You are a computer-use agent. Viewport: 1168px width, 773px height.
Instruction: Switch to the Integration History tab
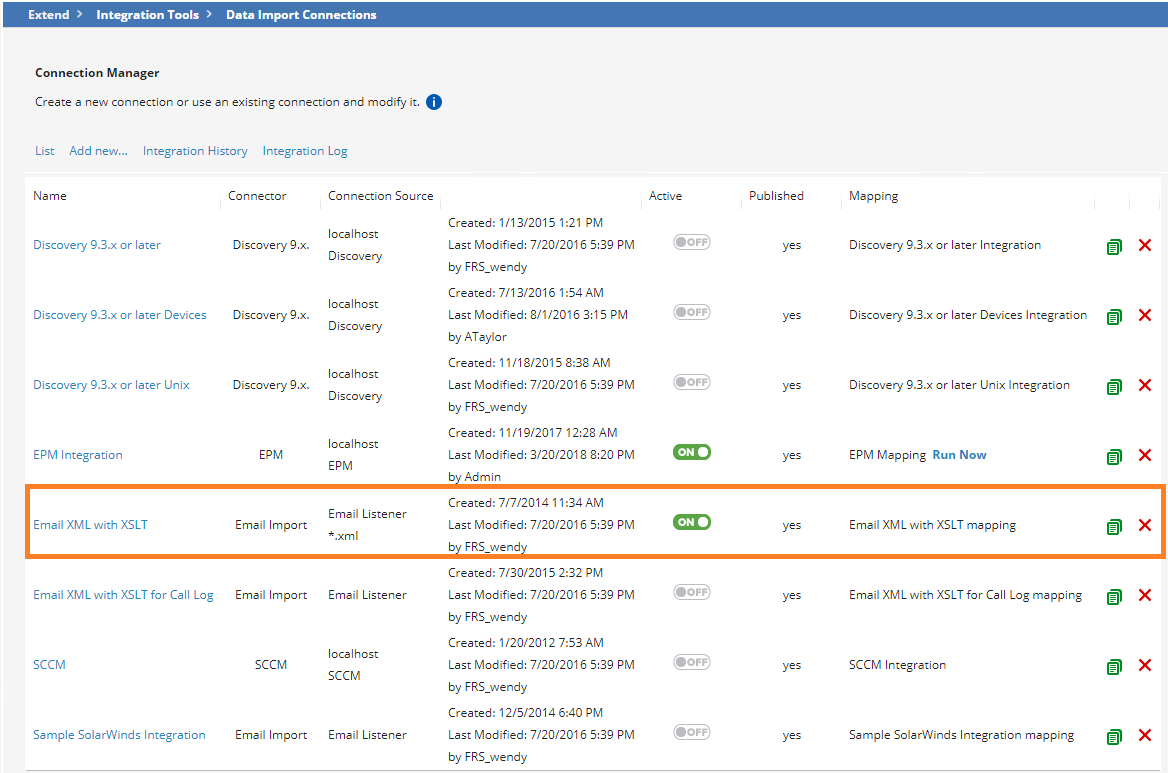point(194,150)
